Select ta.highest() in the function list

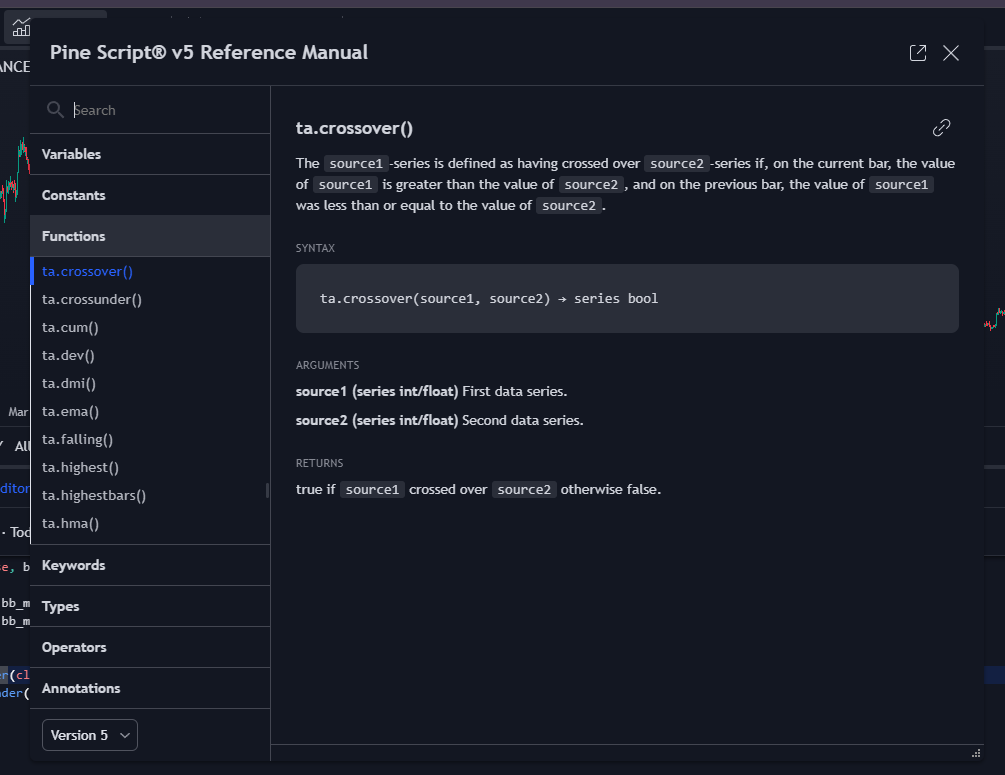80,467
